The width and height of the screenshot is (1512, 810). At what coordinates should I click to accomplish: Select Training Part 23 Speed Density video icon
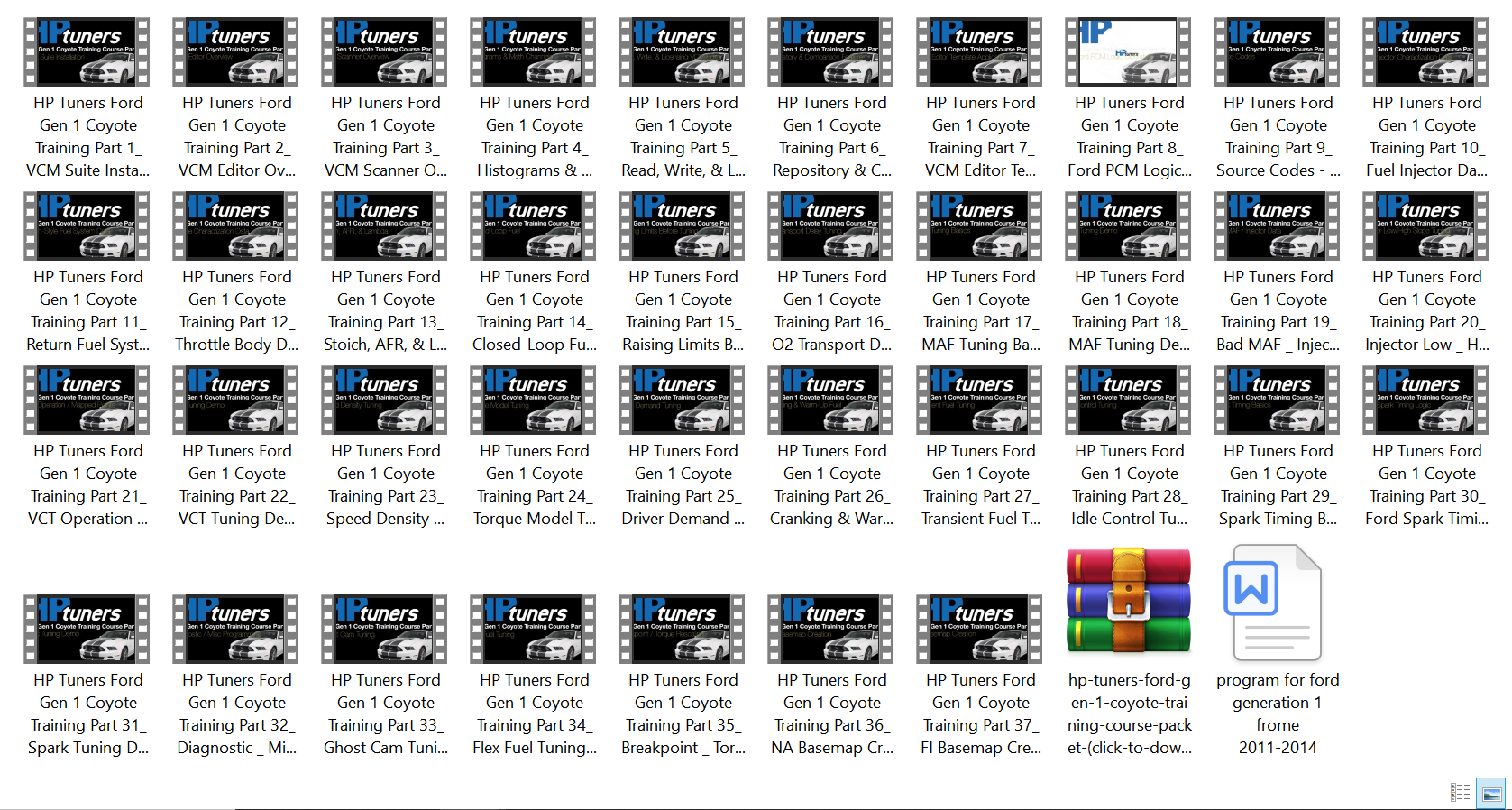[385, 400]
